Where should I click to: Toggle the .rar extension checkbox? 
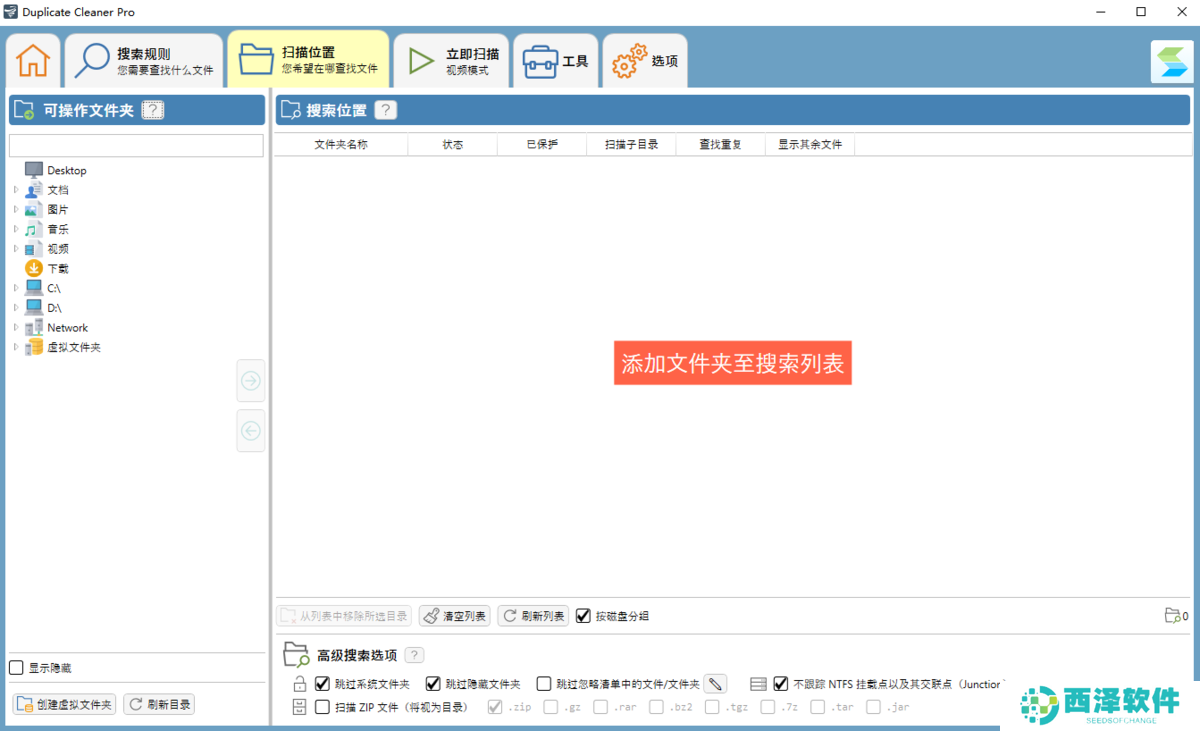[x=601, y=707]
